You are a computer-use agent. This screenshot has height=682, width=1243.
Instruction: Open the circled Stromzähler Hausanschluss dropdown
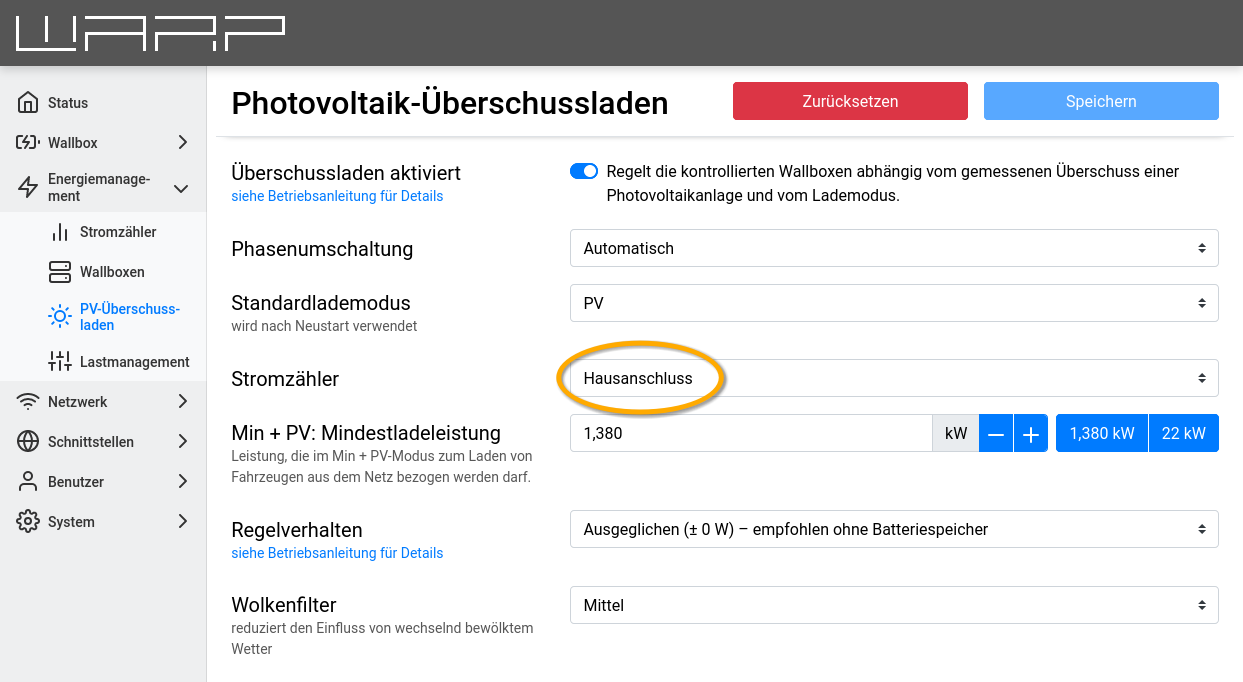pyautogui.click(x=893, y=378)
